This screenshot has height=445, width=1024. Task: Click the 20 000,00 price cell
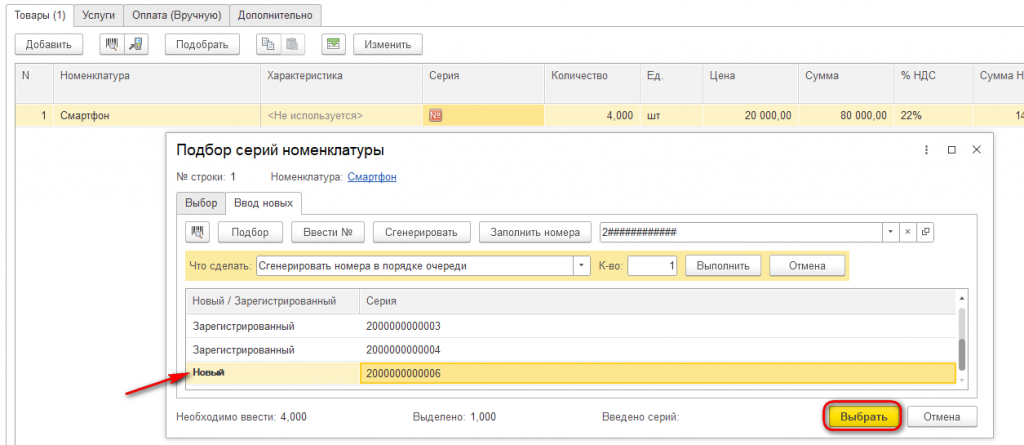[x=750, y=116]
